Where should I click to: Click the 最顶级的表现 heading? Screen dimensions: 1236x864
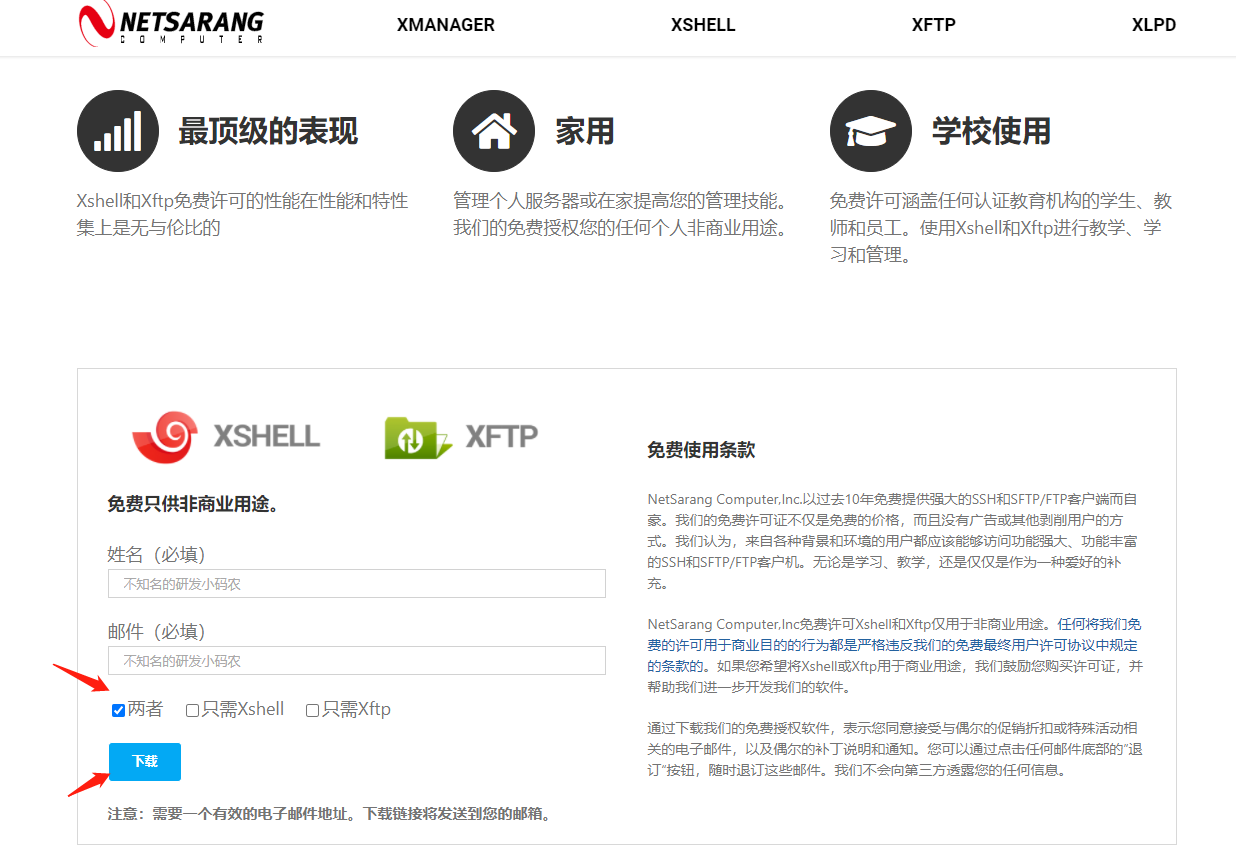pos(268,132)
